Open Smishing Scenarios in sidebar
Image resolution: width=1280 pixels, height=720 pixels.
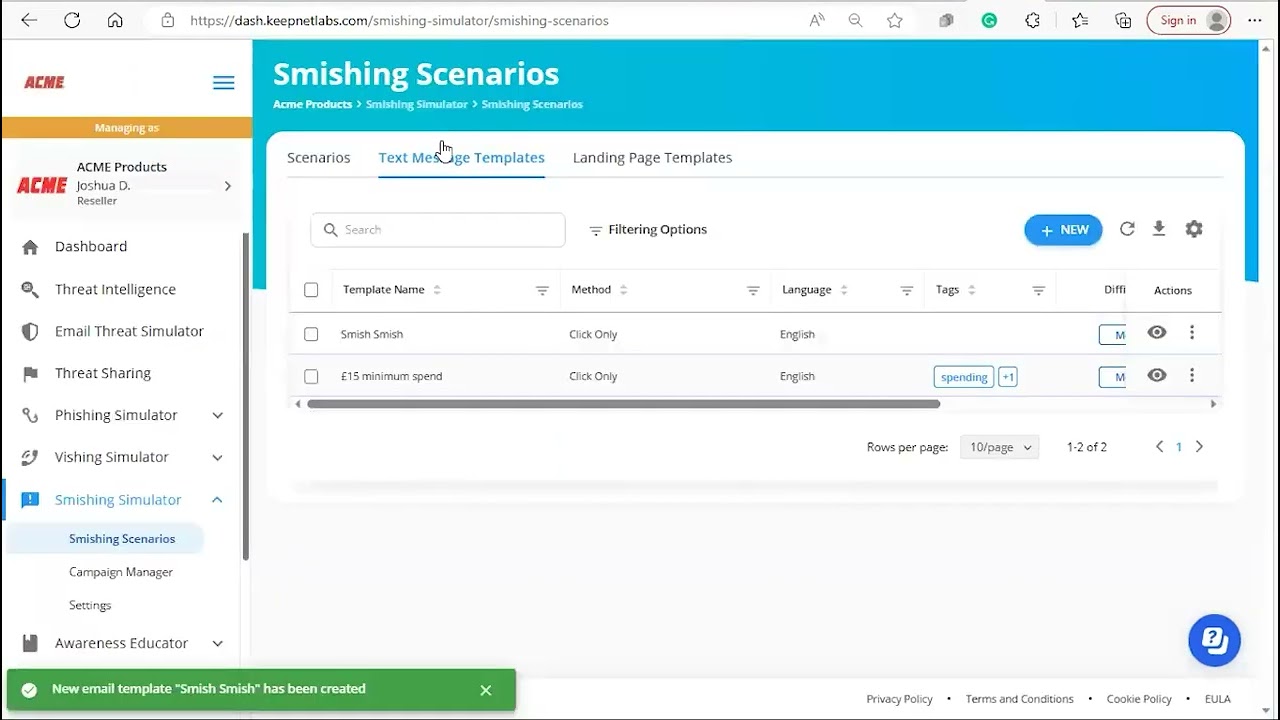click(x=122, y=539)
